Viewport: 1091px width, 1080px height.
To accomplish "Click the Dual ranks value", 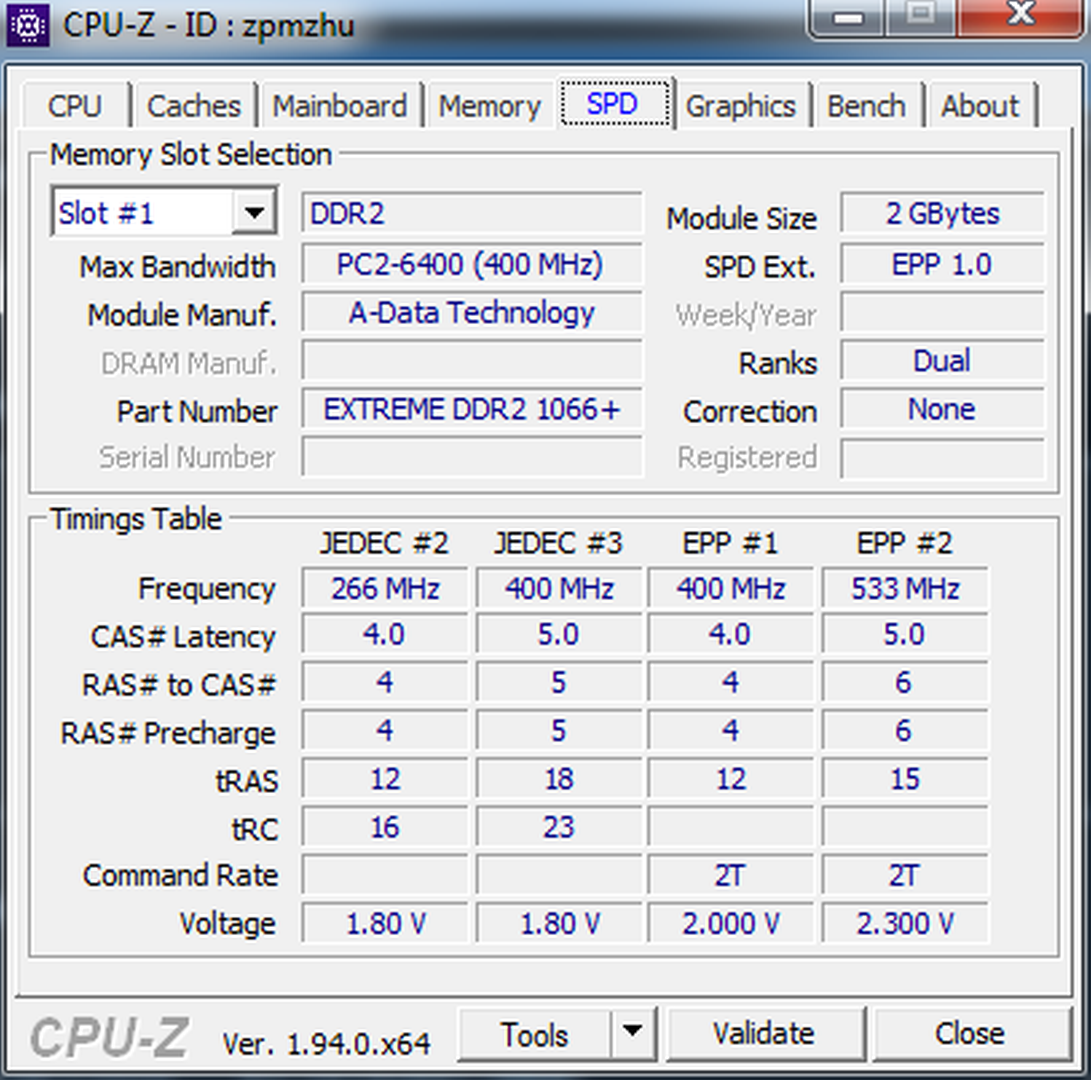I will tap(942, 360).
